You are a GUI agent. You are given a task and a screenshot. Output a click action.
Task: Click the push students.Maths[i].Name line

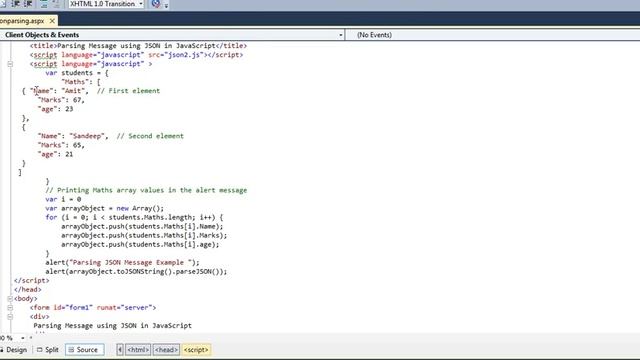tap(142, 226)
